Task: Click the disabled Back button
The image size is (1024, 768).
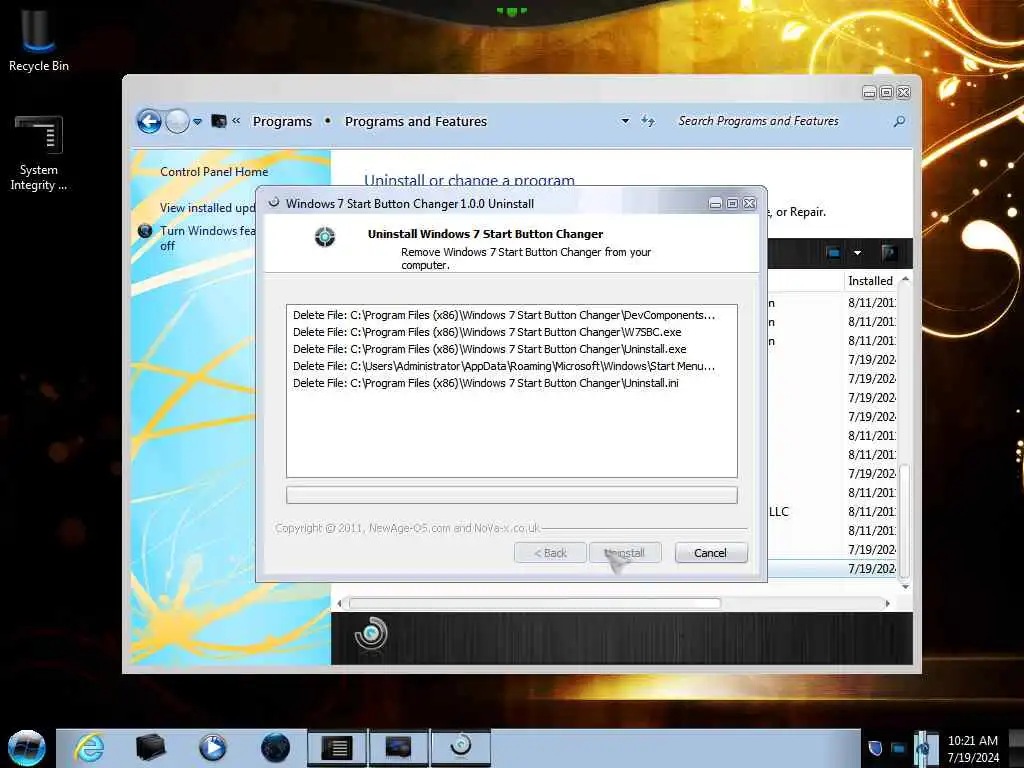Action: (x=550, y=553)
